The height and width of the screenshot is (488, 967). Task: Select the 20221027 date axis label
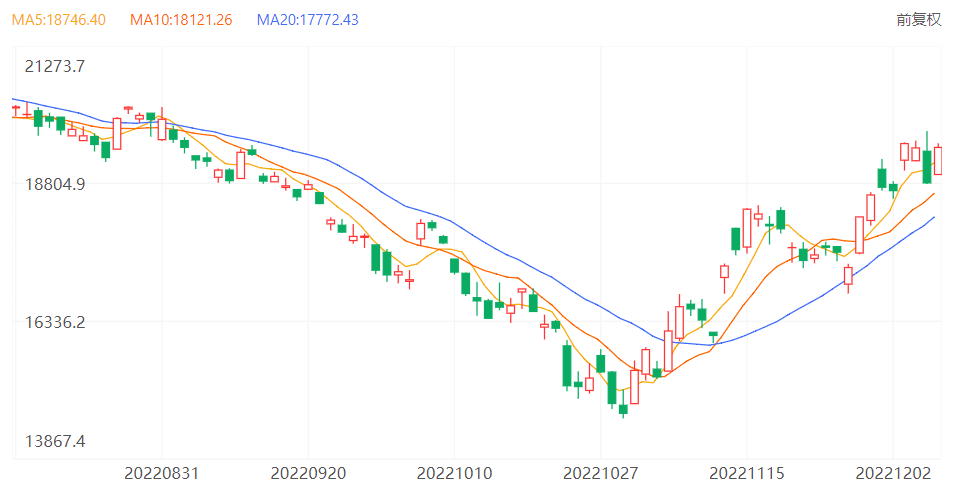click(600, 474)
